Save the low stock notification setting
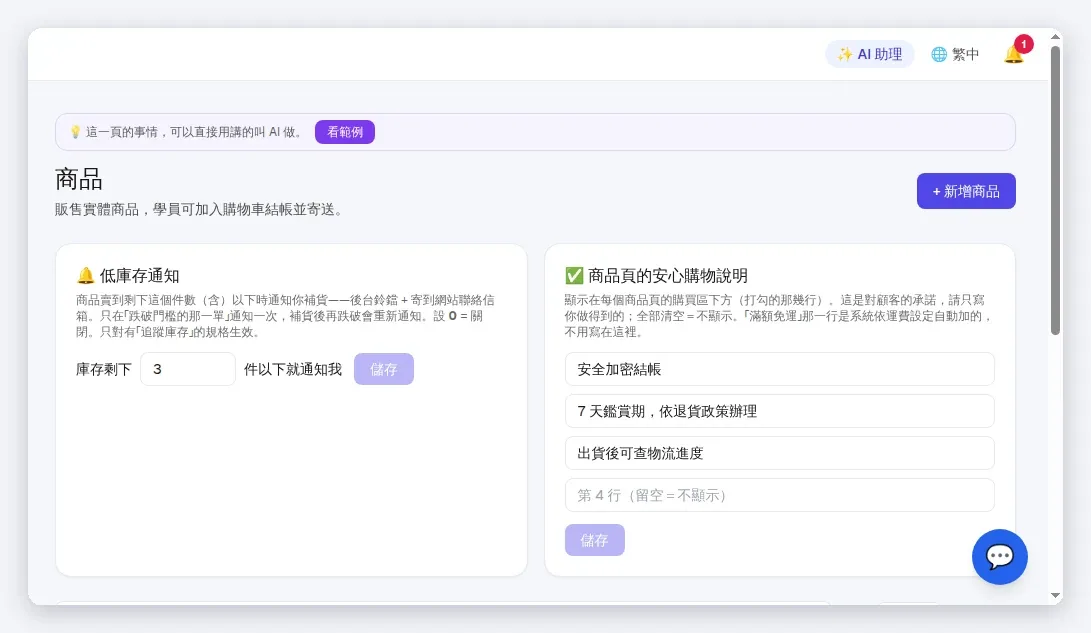 tap(383, 369)
